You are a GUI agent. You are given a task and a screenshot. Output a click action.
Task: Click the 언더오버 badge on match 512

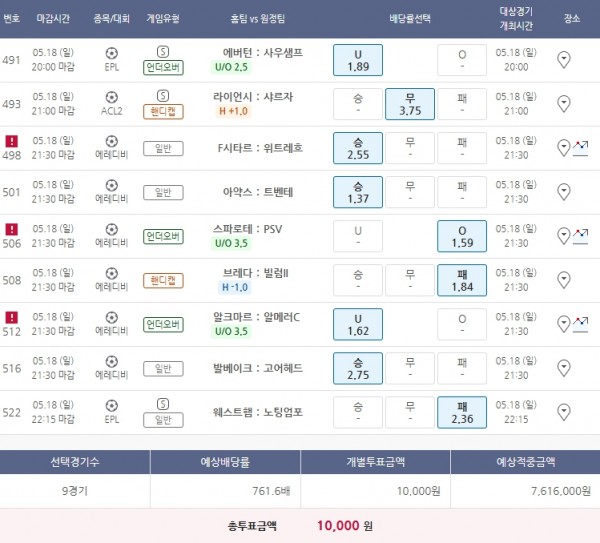click(163, 324)
